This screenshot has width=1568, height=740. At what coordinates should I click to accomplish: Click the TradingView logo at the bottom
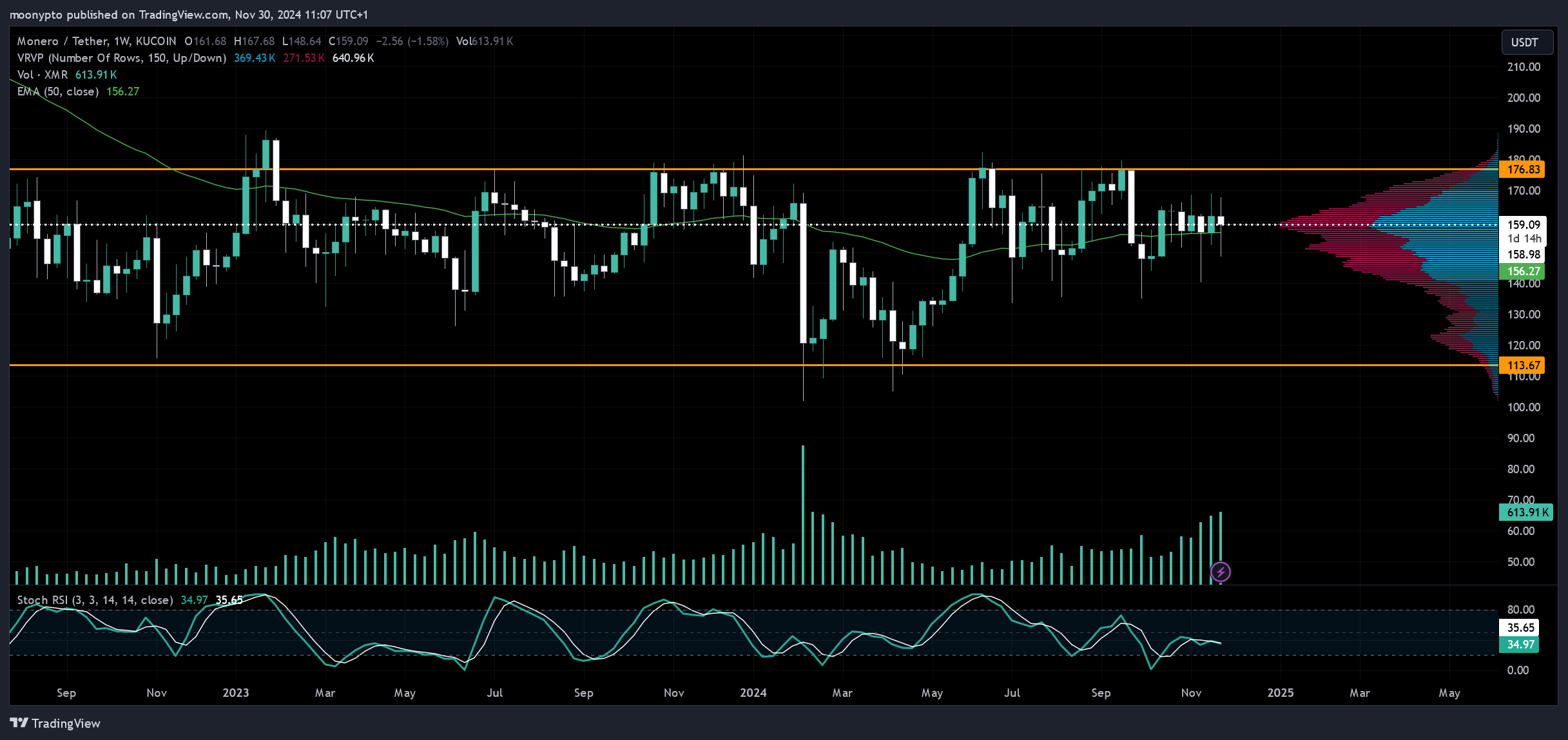point(55,723)
